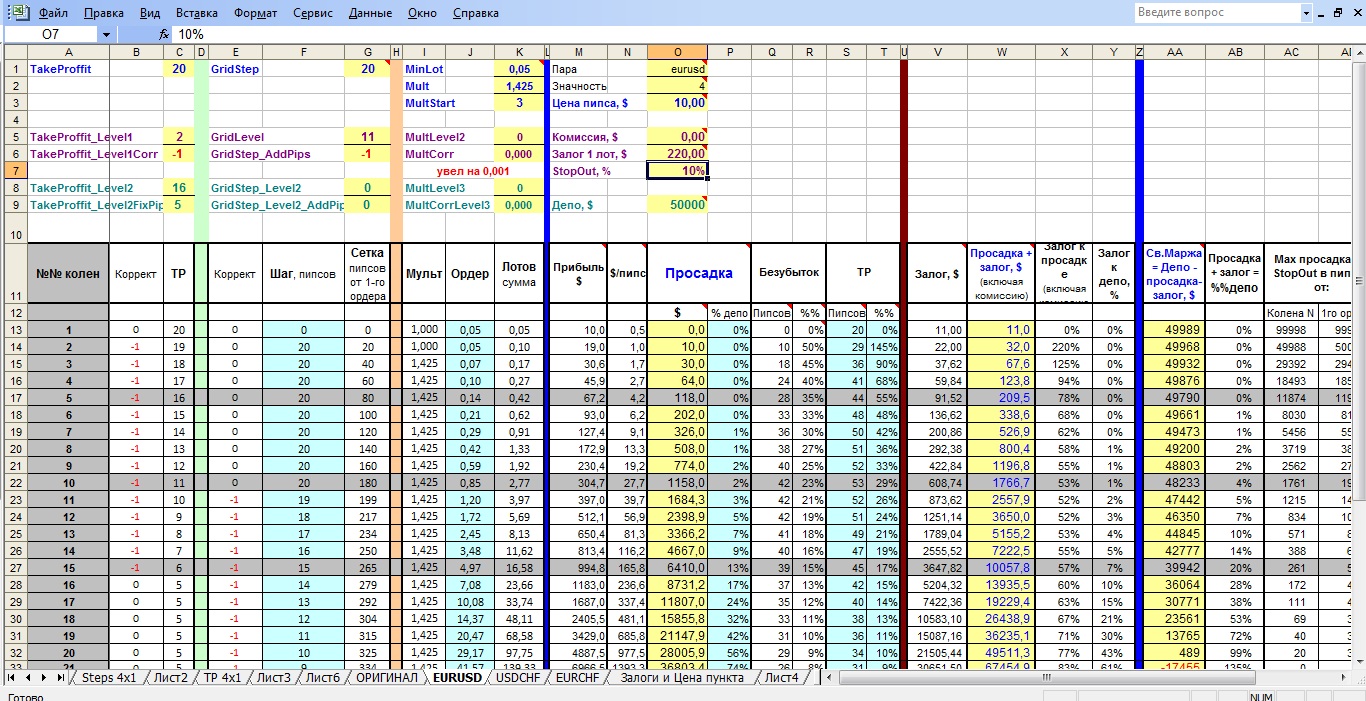Click the Просадка table header cell
The height and width of the screenshot is (701, 1366).
click(x=699, y=273)
